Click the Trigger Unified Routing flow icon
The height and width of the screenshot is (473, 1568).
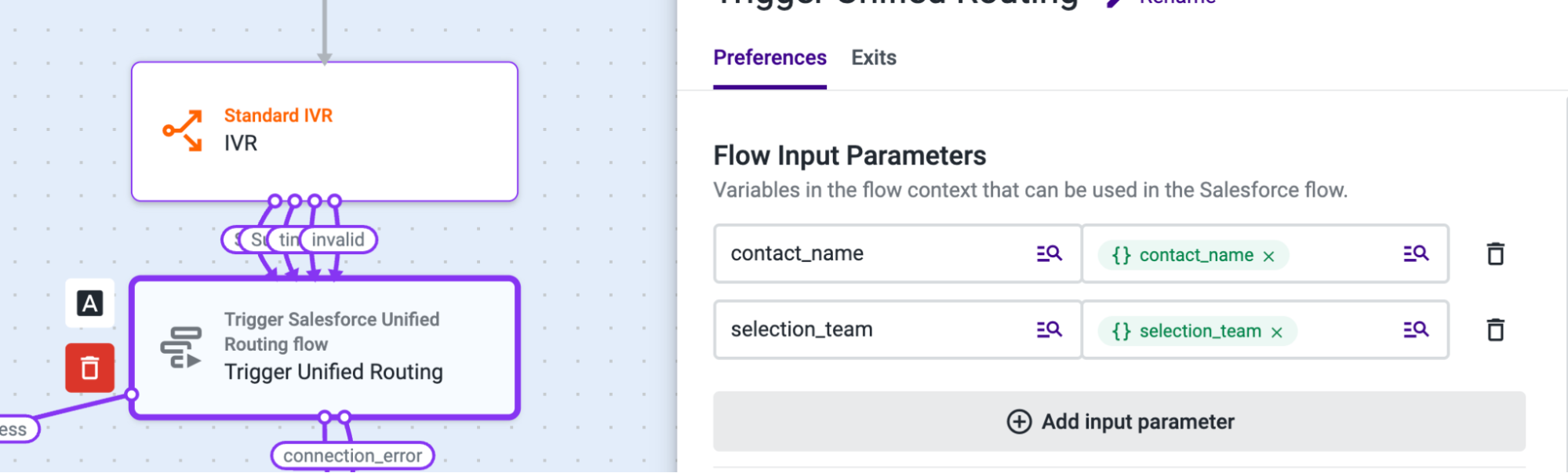tap(181, 347)
